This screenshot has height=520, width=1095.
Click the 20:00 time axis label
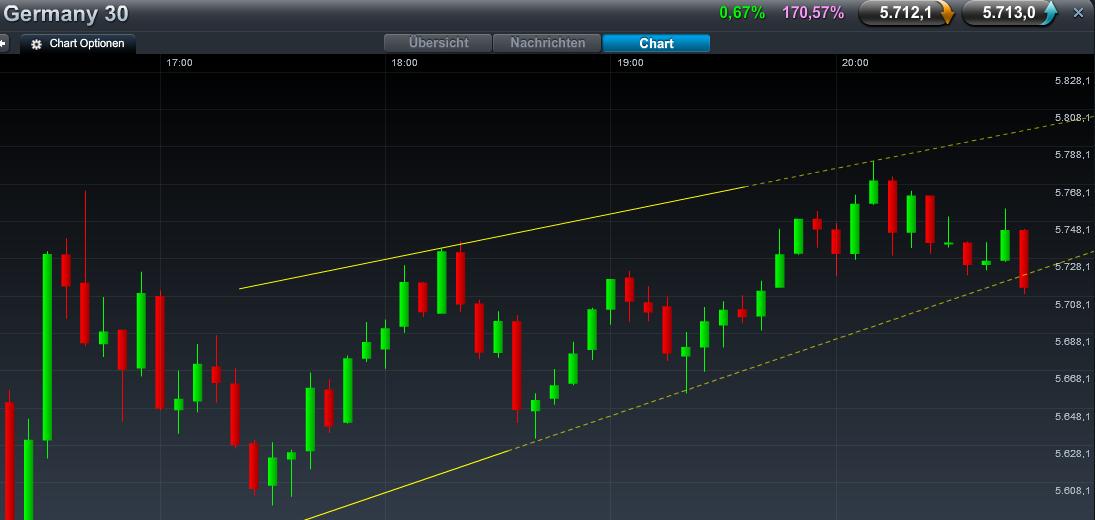click(x=855, y=63)
